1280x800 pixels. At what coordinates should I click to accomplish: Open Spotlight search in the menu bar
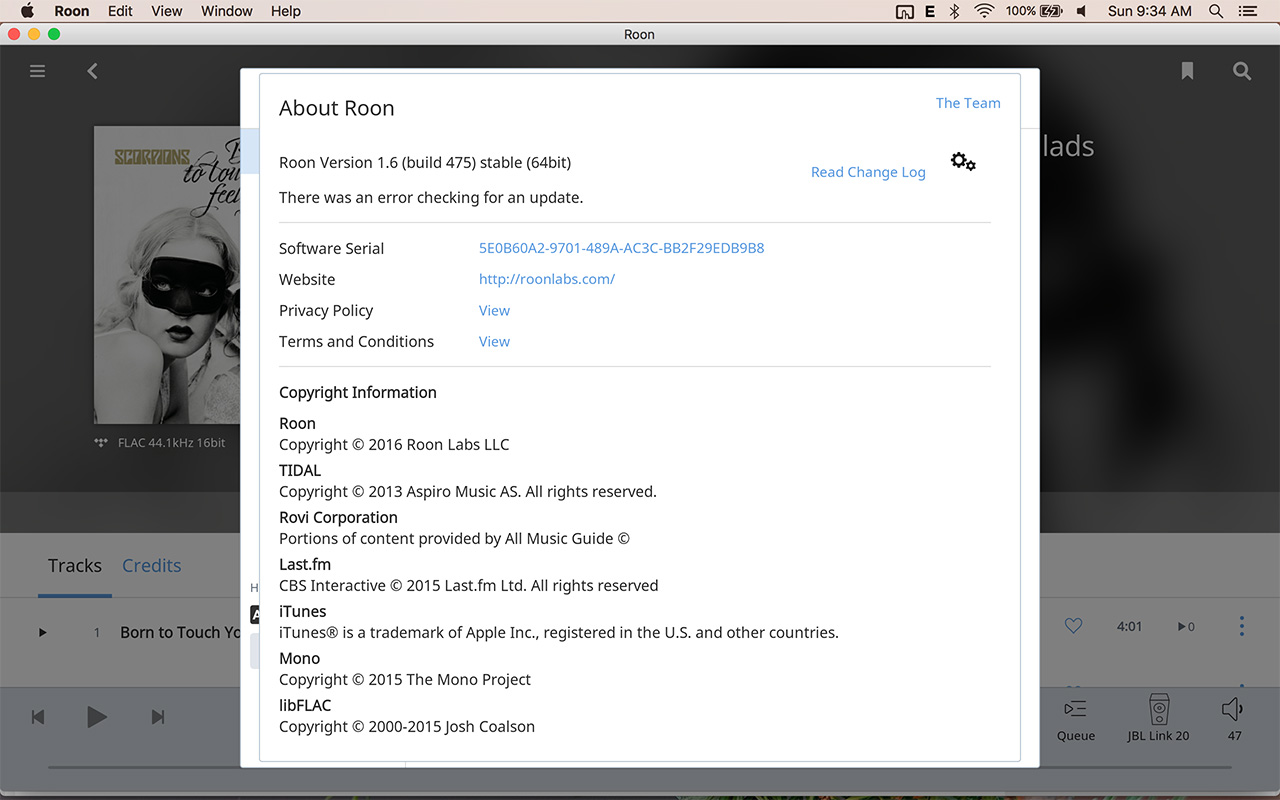pos(1216,11)
